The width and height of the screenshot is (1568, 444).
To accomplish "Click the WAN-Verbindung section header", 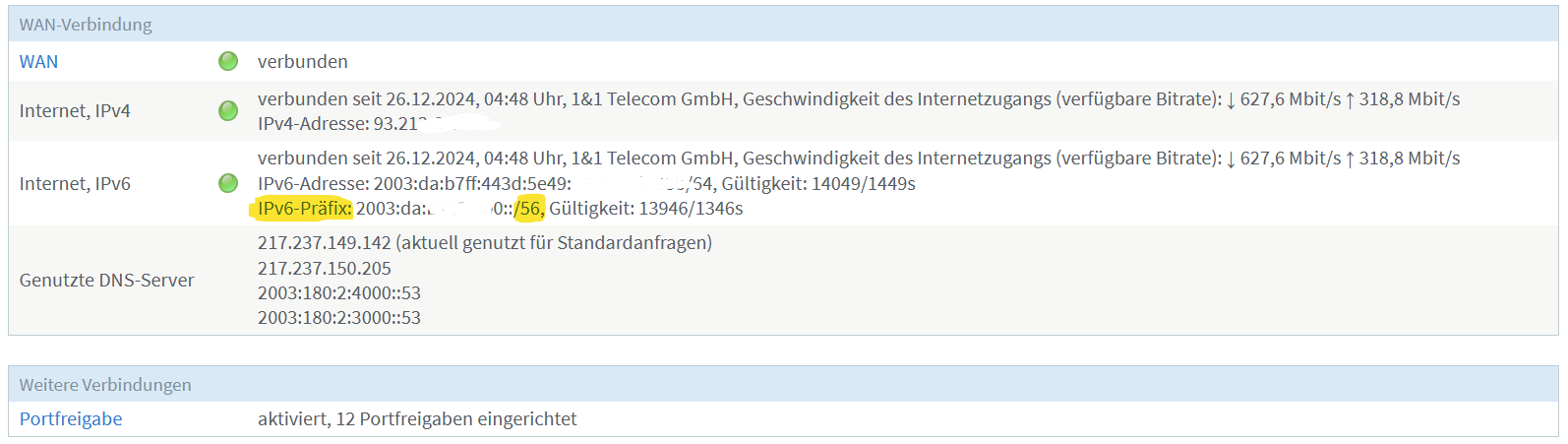I will 86,25.
